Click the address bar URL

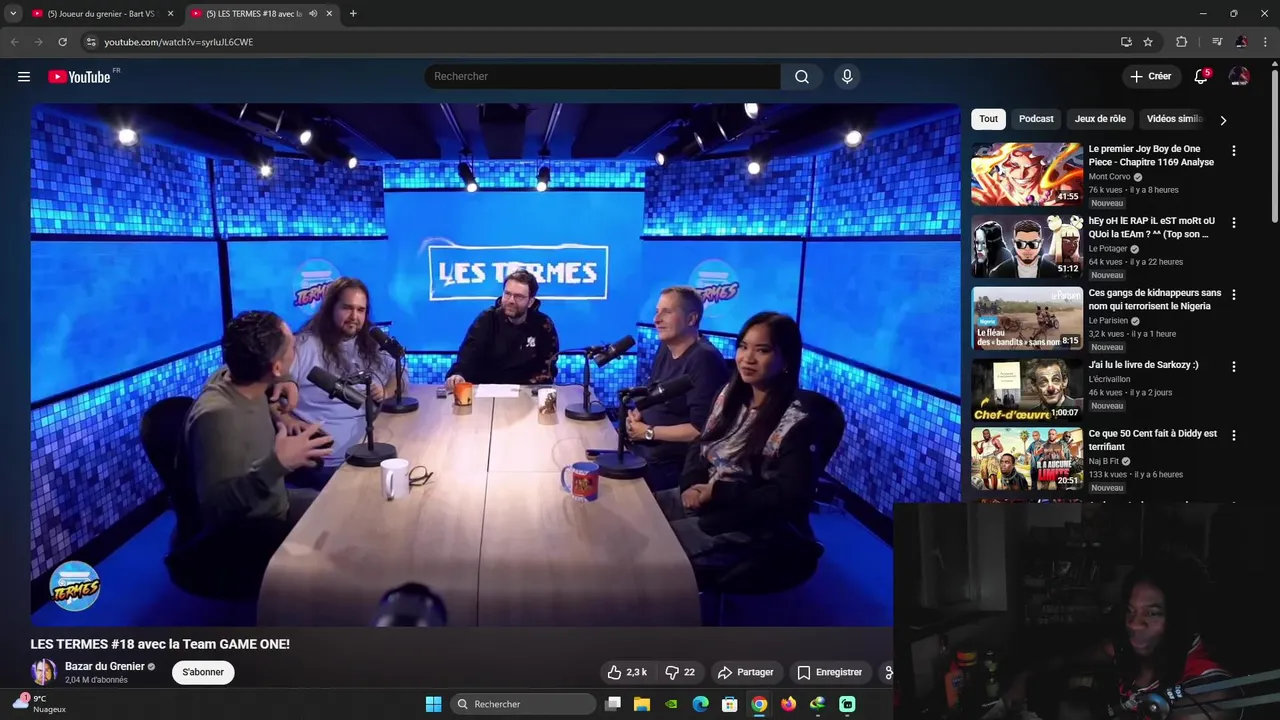click(179, 42)
